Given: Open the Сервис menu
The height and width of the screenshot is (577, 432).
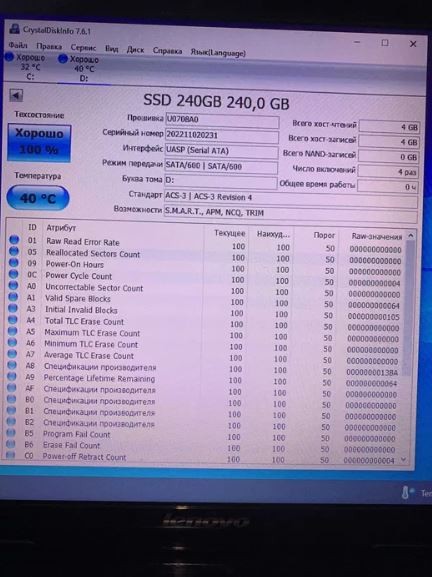Looking at the screenshot, I should click(x=83, y=47).
